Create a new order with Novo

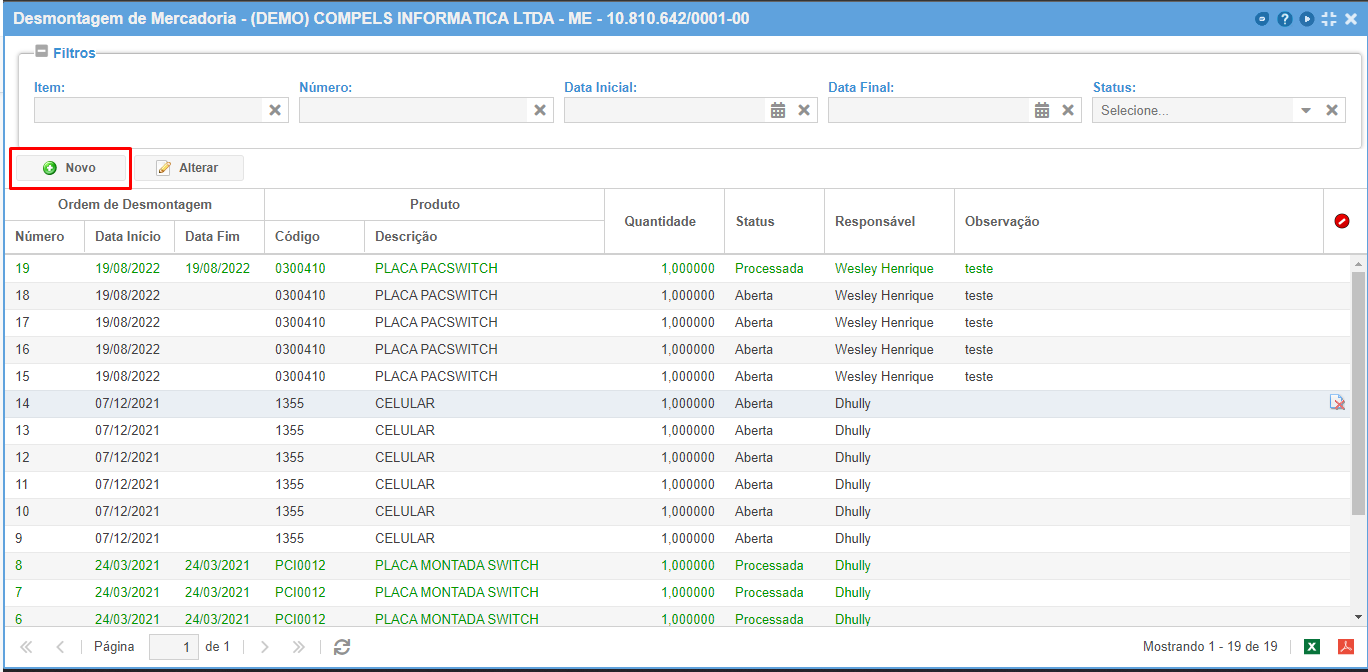click(x=71, y=168)
